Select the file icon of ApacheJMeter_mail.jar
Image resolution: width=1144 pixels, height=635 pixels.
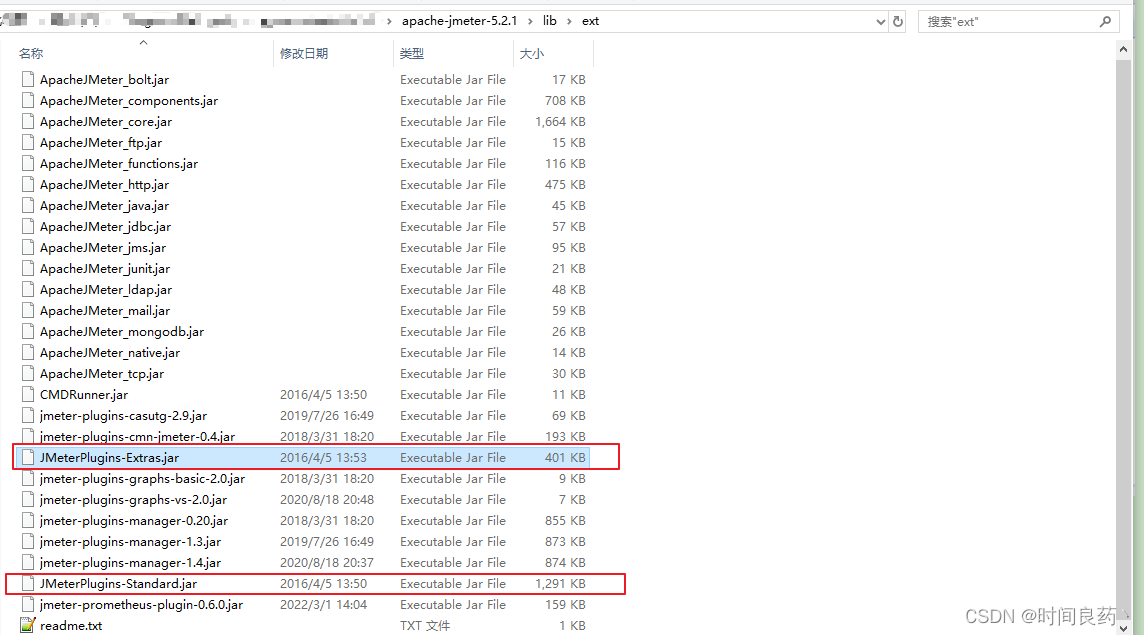pos(28,311)
